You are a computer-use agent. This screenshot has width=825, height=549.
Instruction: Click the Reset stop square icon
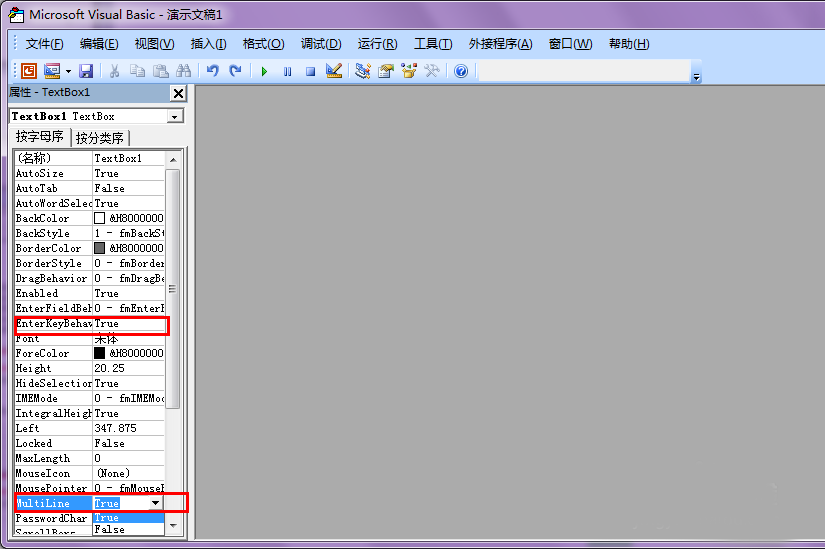coord(310,71)
